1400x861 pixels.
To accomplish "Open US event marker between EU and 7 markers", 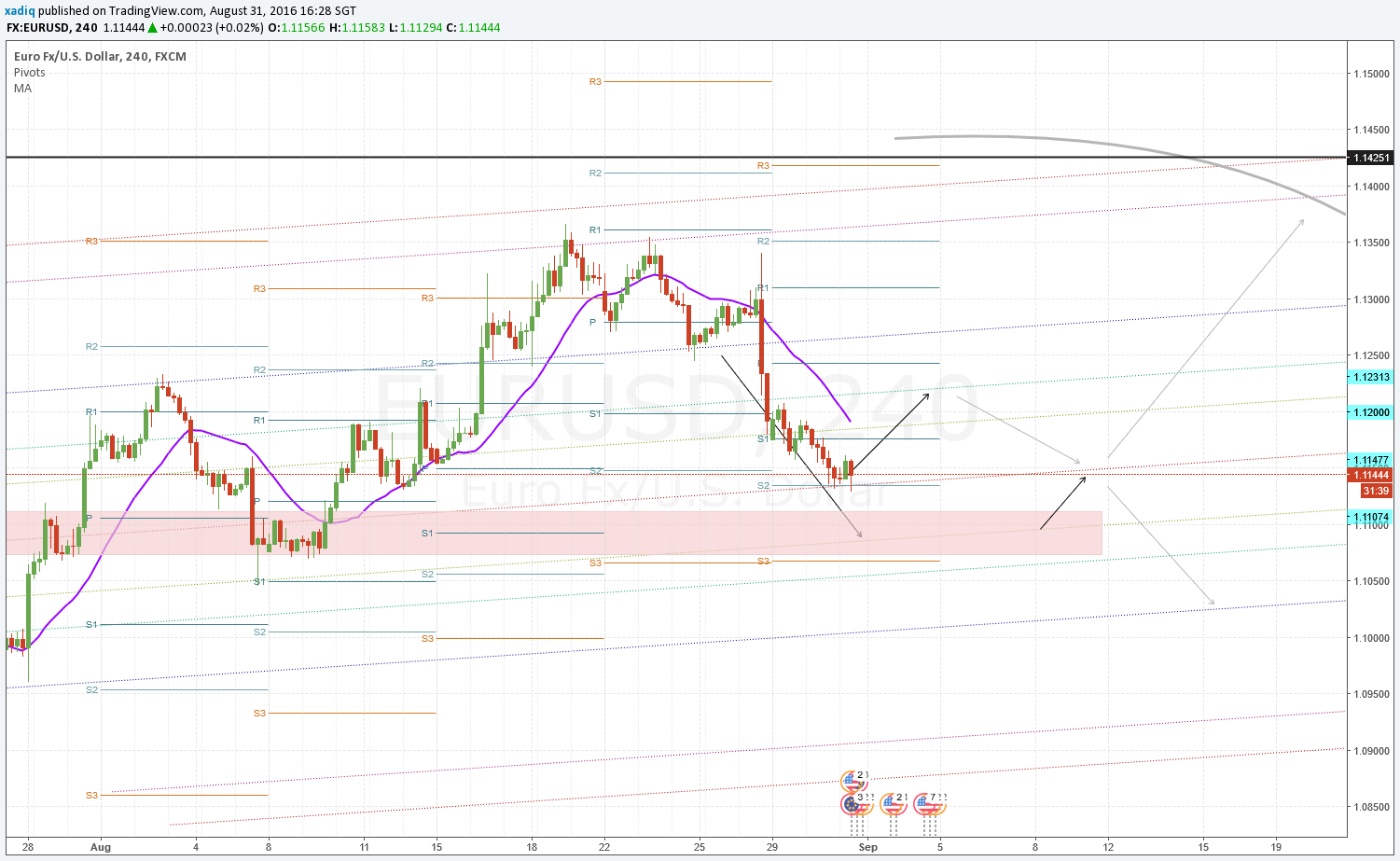I will 893,802.
